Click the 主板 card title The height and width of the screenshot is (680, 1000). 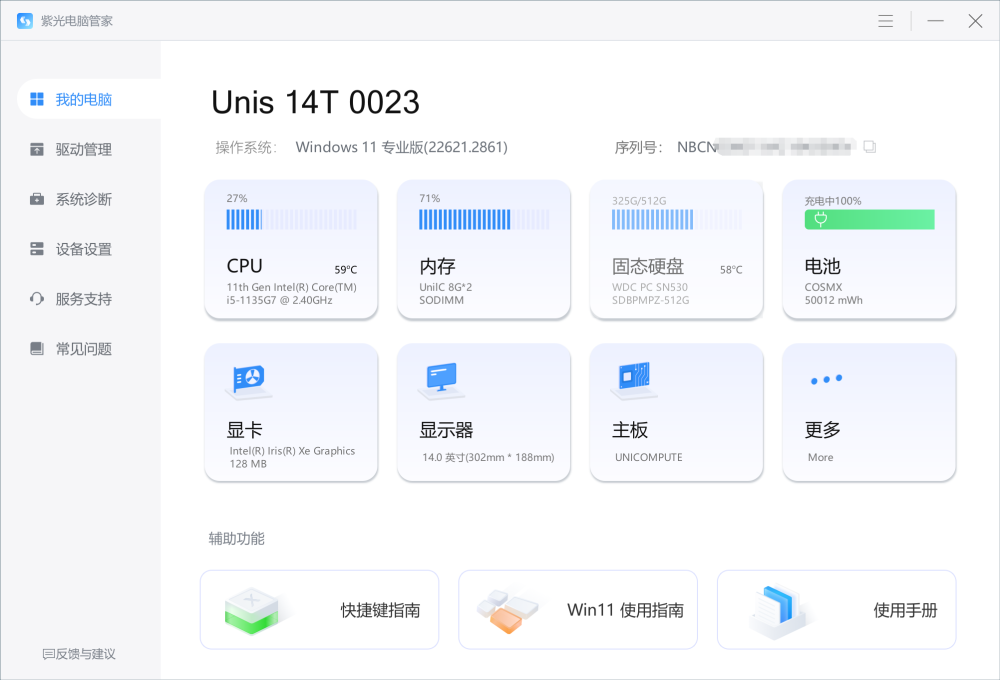(x=630, y=430)
